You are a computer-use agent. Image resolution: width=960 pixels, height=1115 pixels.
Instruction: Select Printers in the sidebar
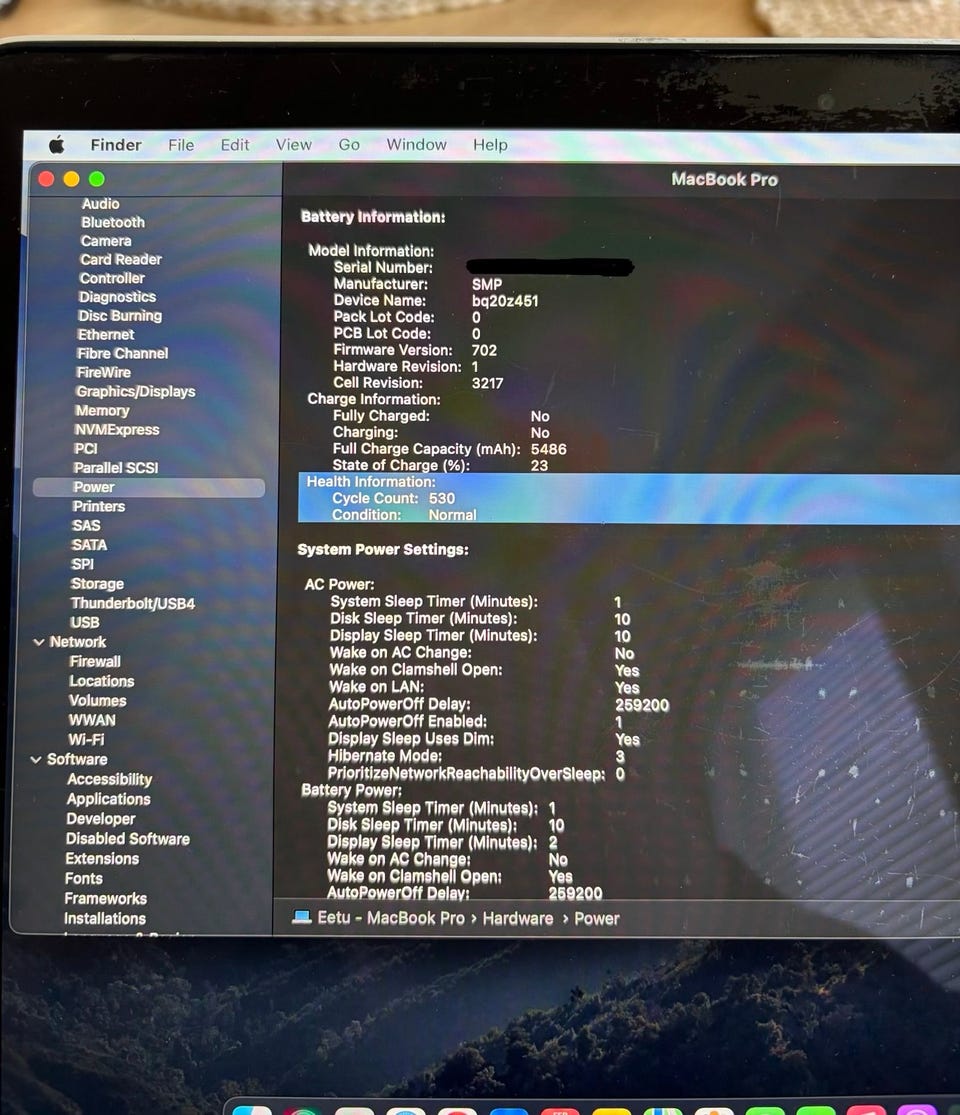tap(99, 506)
